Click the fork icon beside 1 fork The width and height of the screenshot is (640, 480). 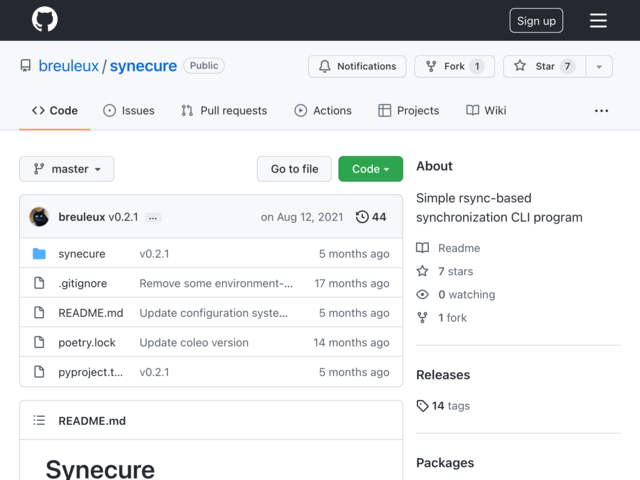coord(422,318)
